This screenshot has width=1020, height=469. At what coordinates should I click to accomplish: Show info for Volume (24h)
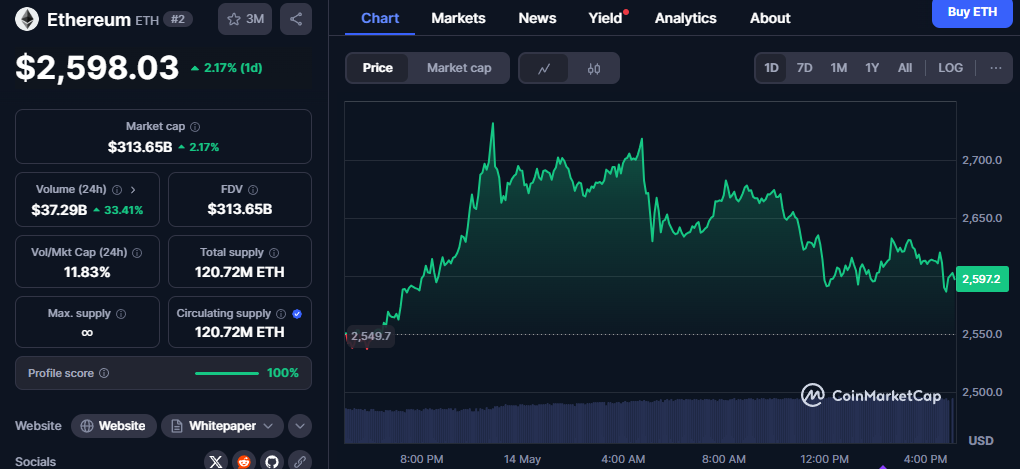[x=117, y=190]
